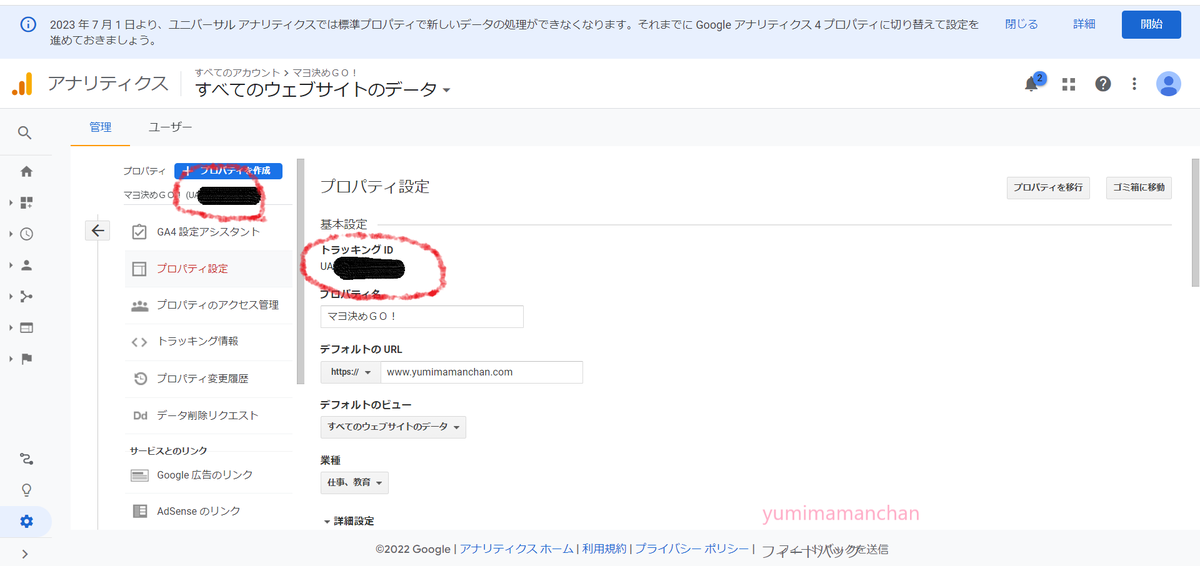The height and width of the screenshot is (566, 1200).
Task: Open データ削除リクエスト menu item
Action: coord(209,415)
